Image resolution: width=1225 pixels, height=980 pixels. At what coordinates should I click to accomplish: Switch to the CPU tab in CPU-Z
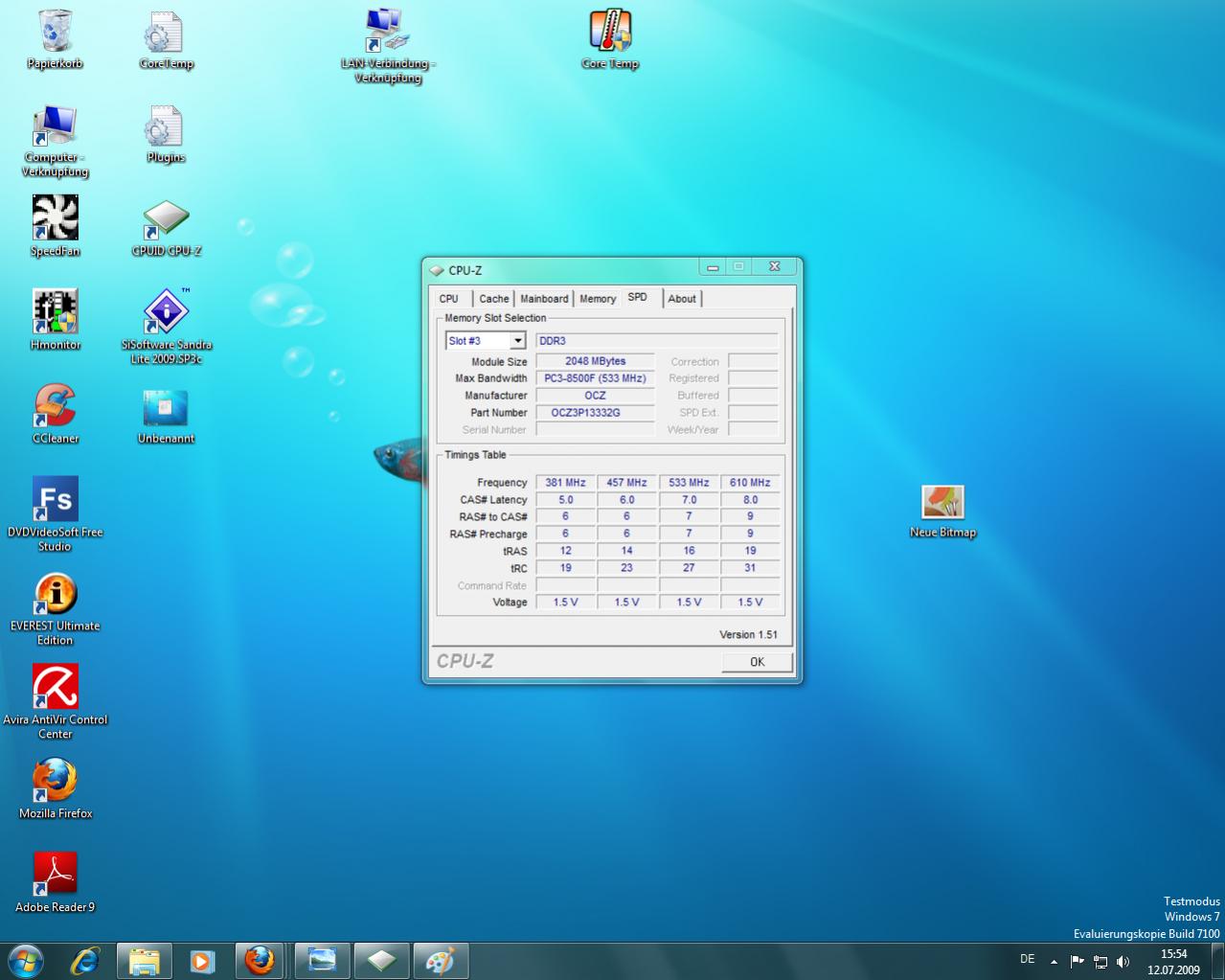click(x=448, y=299)
